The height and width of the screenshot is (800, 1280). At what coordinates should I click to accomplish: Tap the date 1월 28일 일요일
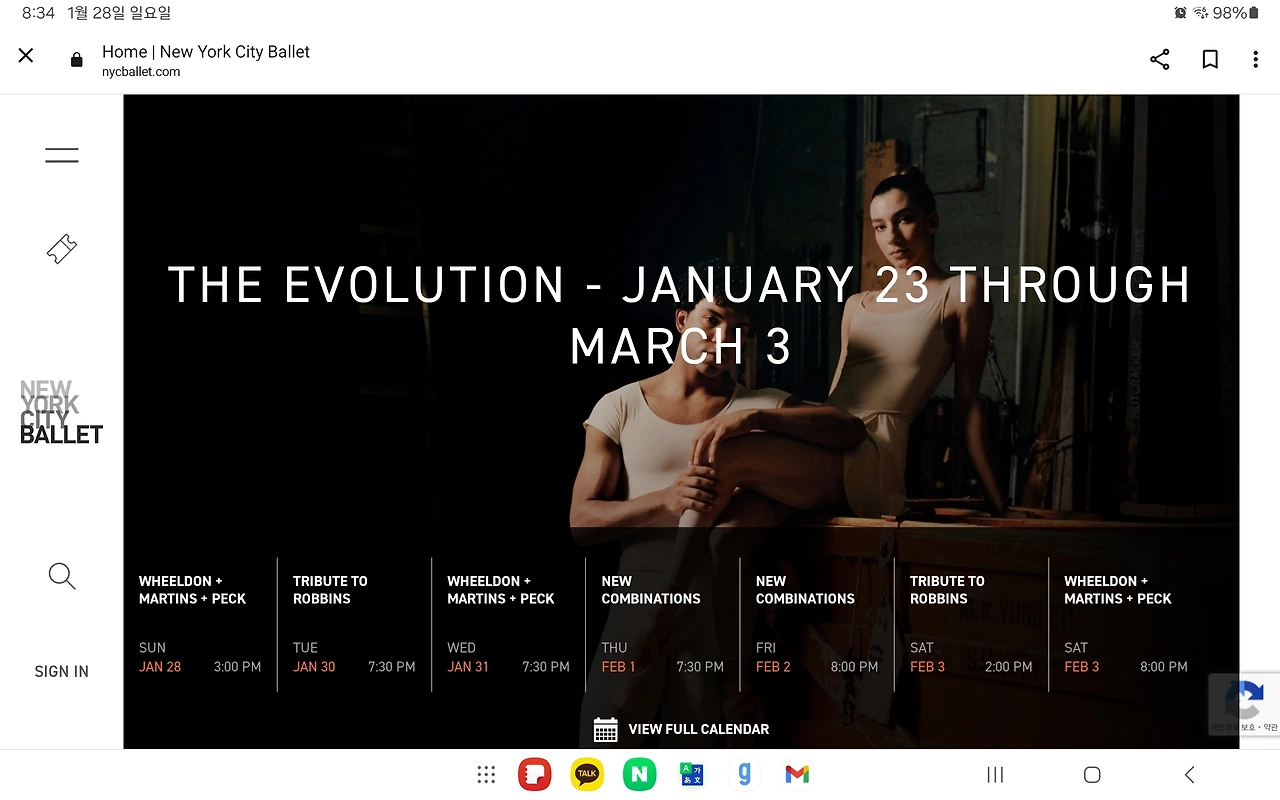[x=119, y=13]
